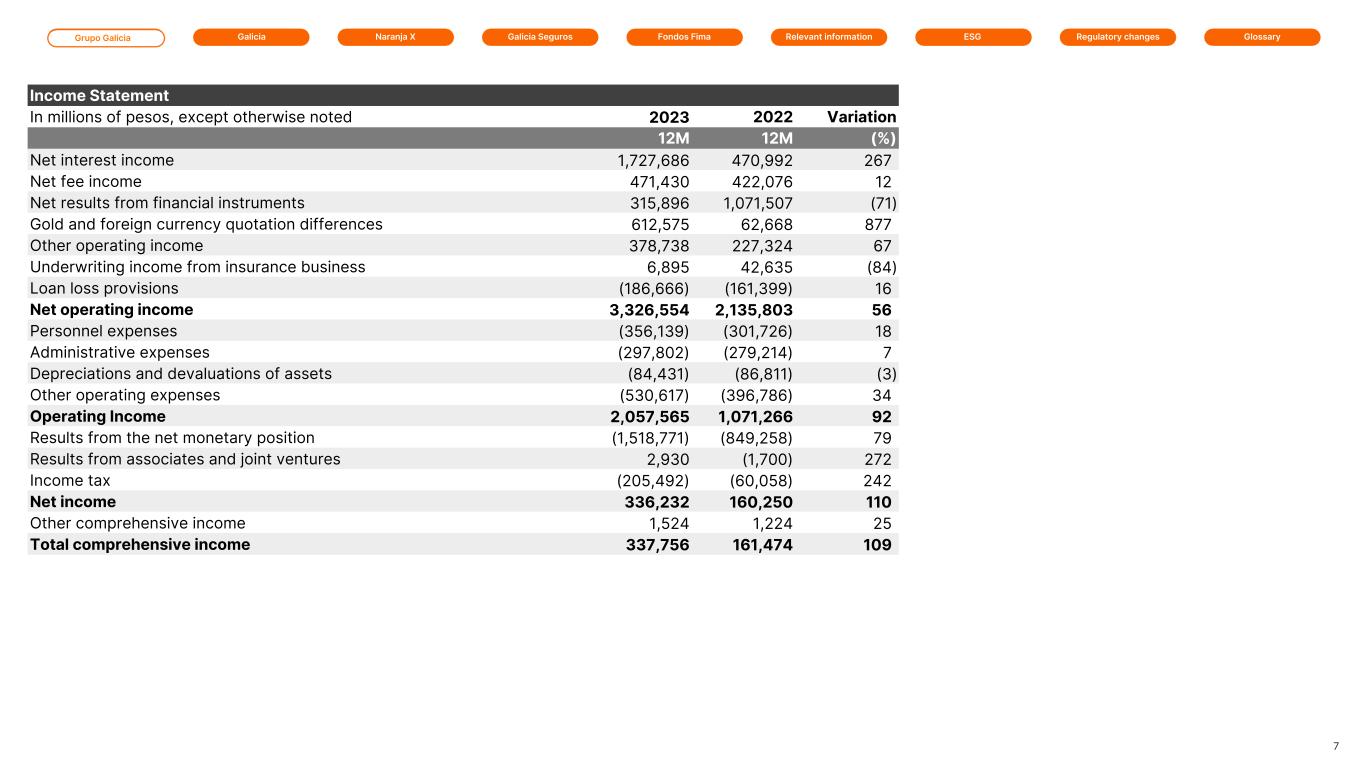This screenshot has width=1365, height=768.
Task: Open the Grupo Galicia tab
Action: click(106, 38)
